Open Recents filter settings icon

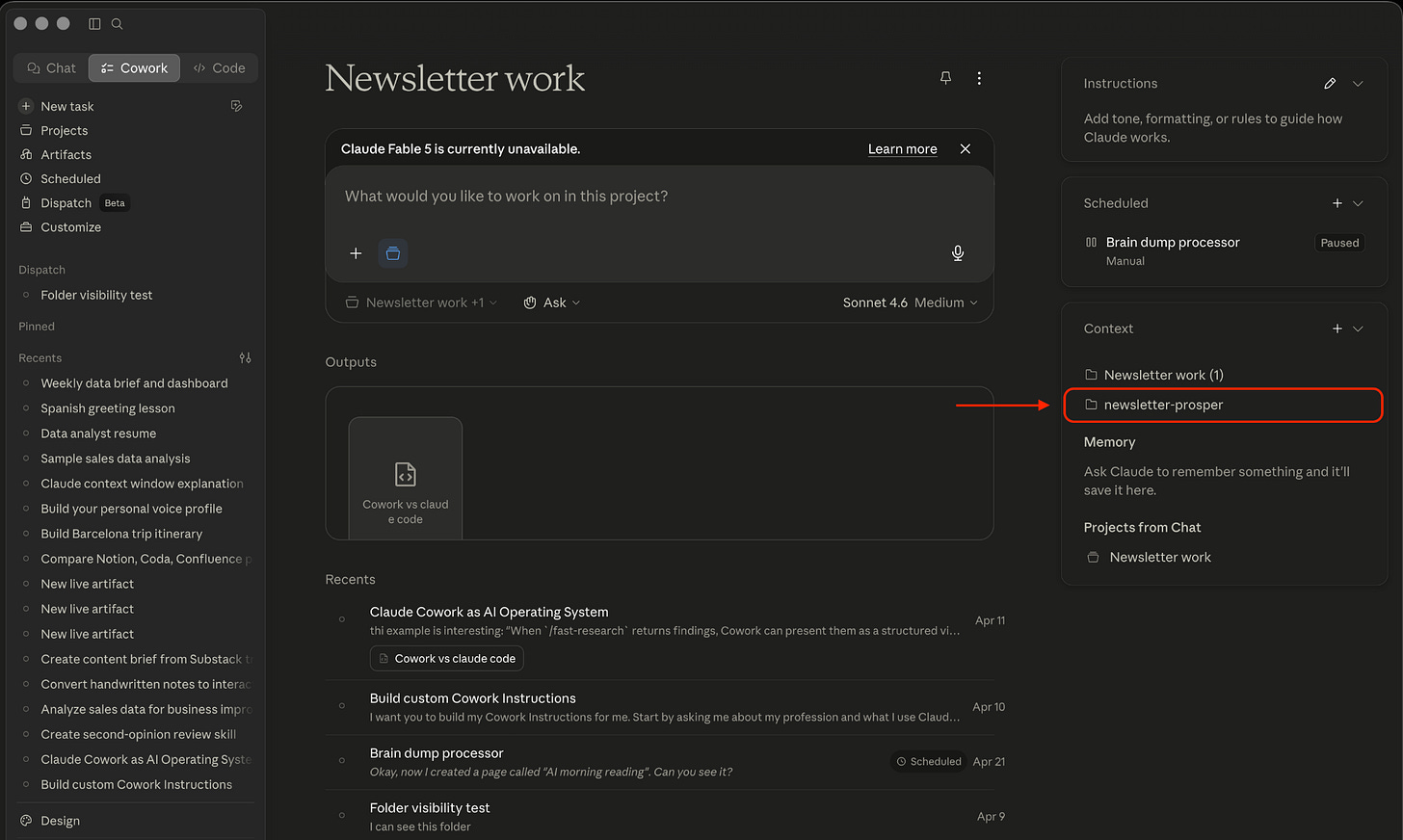(245, 357)
